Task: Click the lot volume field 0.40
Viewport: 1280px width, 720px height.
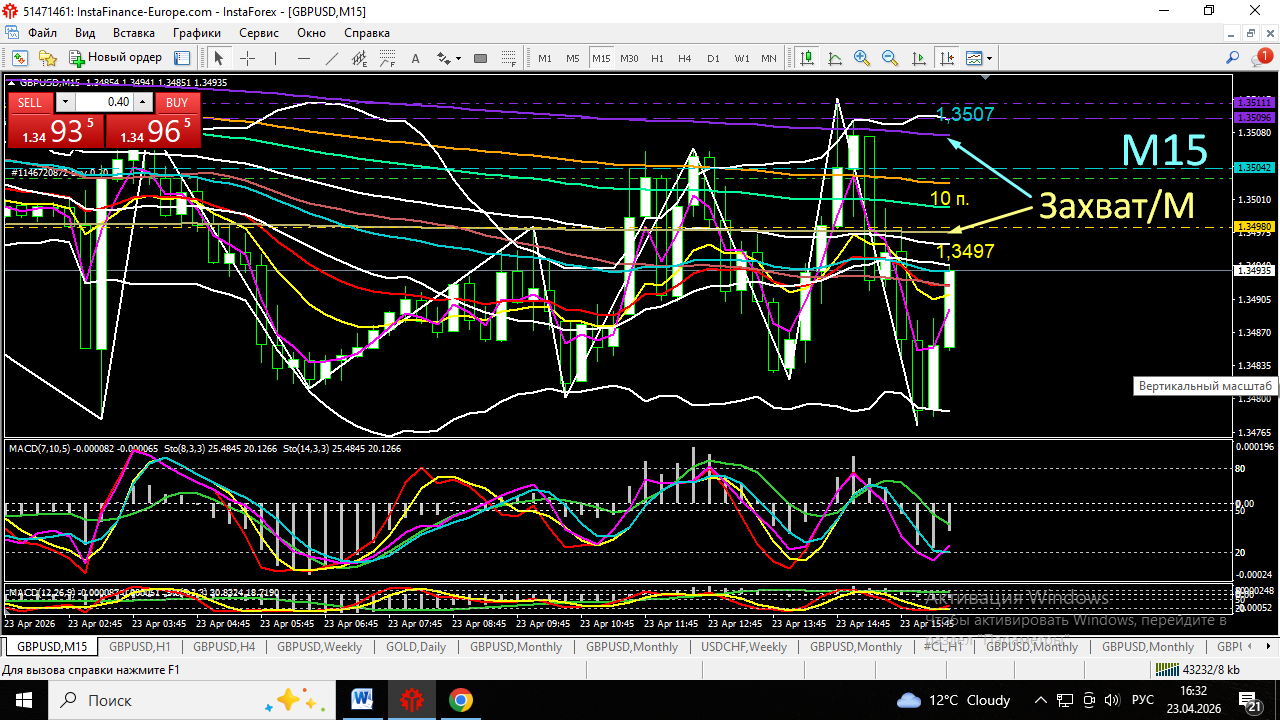Action: click(x=104, y=102)
